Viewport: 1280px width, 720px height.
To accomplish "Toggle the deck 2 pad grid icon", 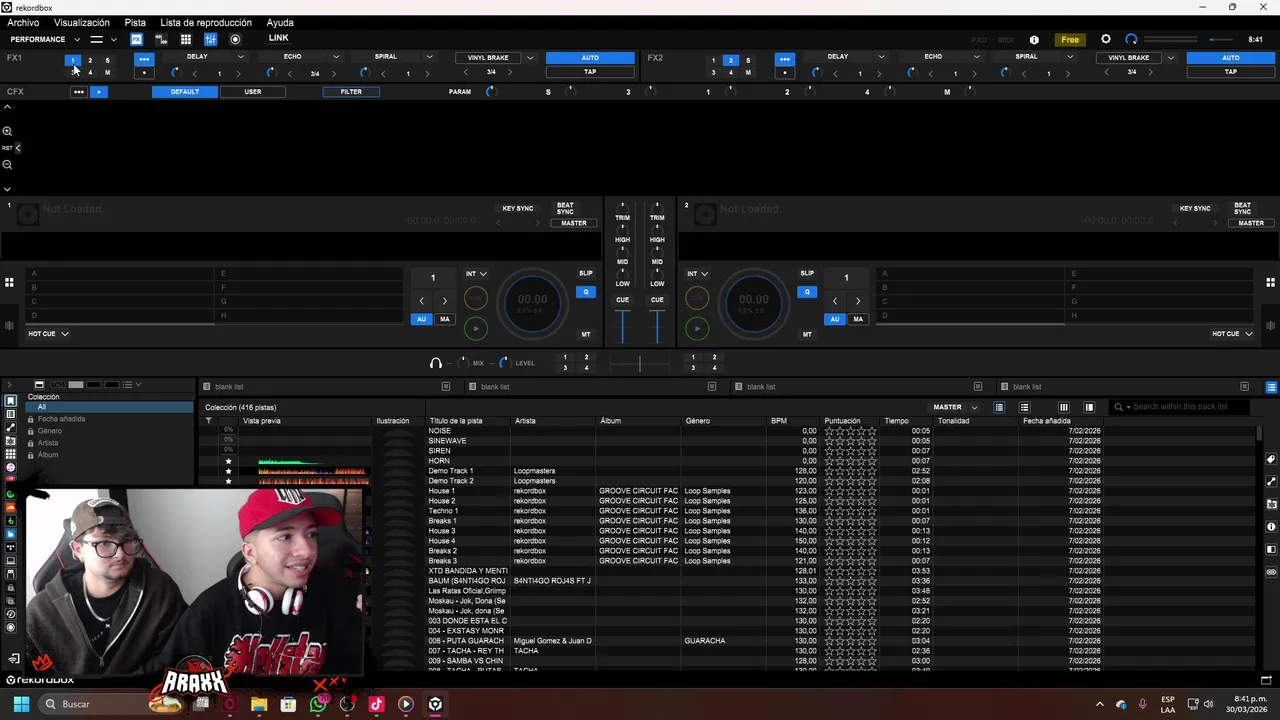I will coord(1271,283).
